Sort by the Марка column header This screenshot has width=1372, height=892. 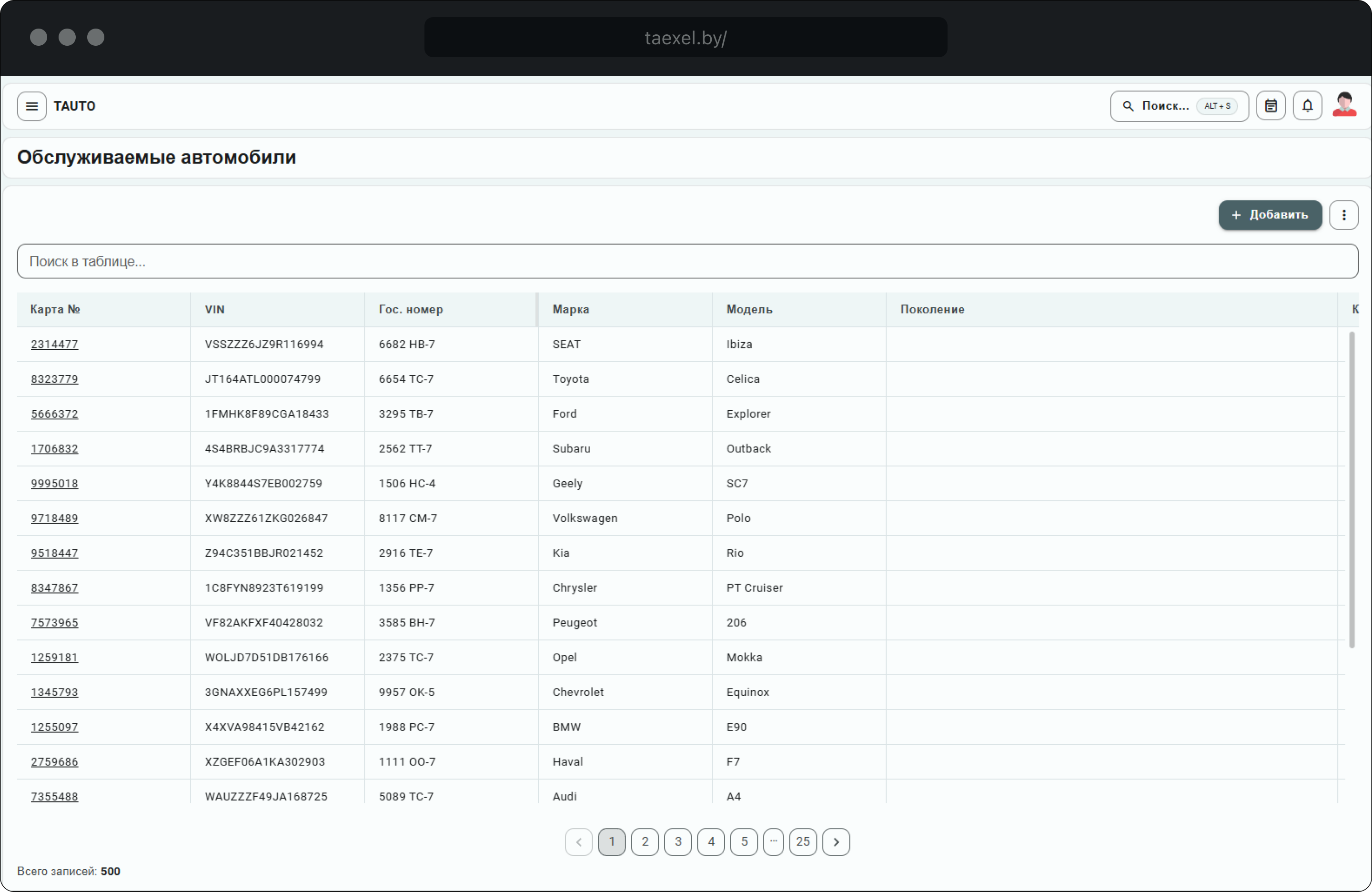click(x=571, y=310)
